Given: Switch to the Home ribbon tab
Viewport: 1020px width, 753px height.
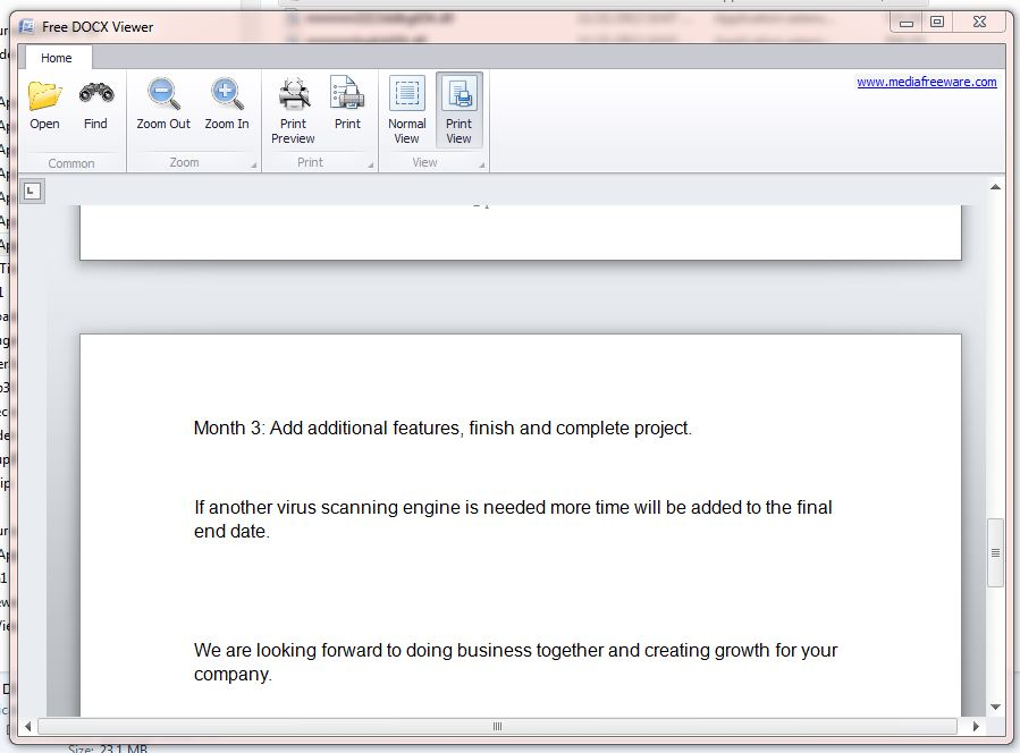Looking at the screenshot, I should click(56, 57).
